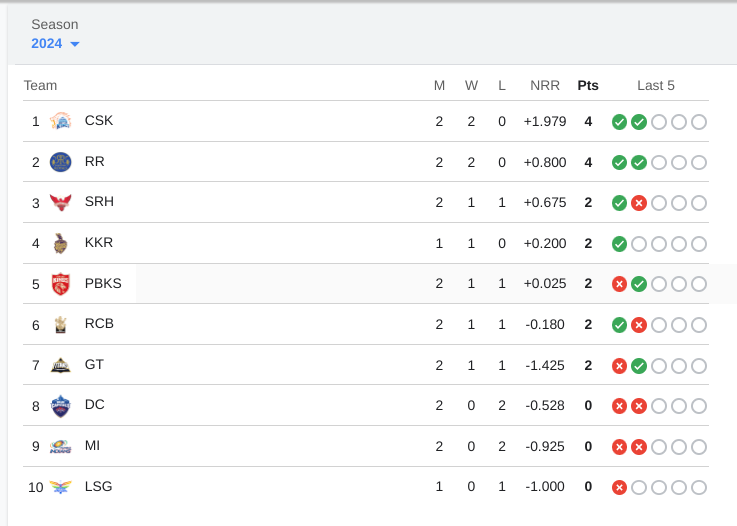Click the DC team logo
737x526 pixels.
click(61, 406)
